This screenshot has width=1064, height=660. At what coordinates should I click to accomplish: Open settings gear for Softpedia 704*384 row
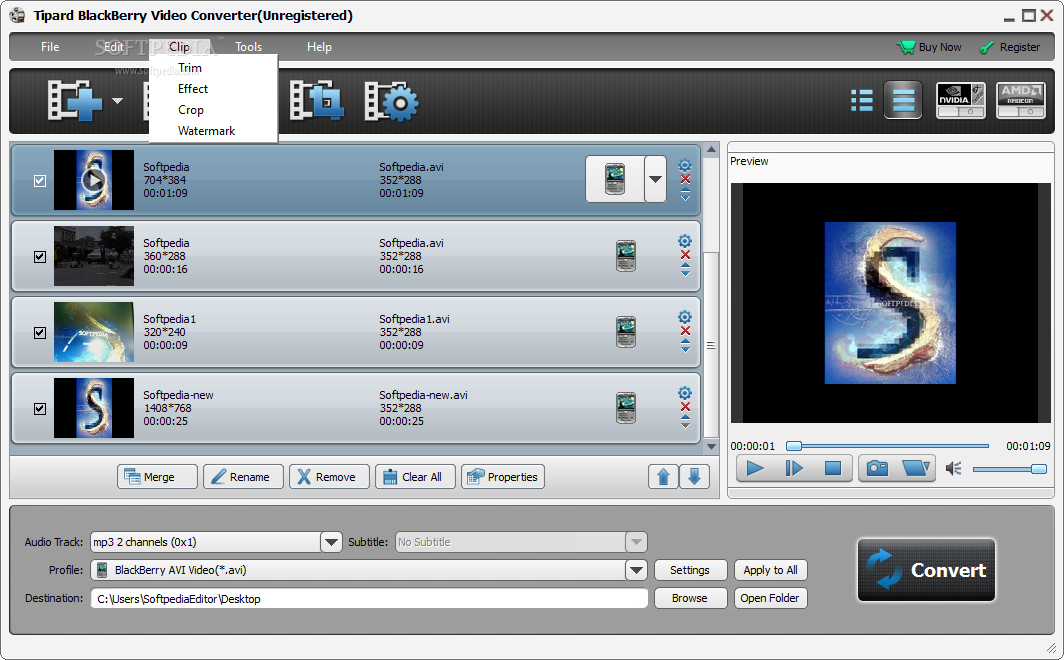[x=685, y=165]
